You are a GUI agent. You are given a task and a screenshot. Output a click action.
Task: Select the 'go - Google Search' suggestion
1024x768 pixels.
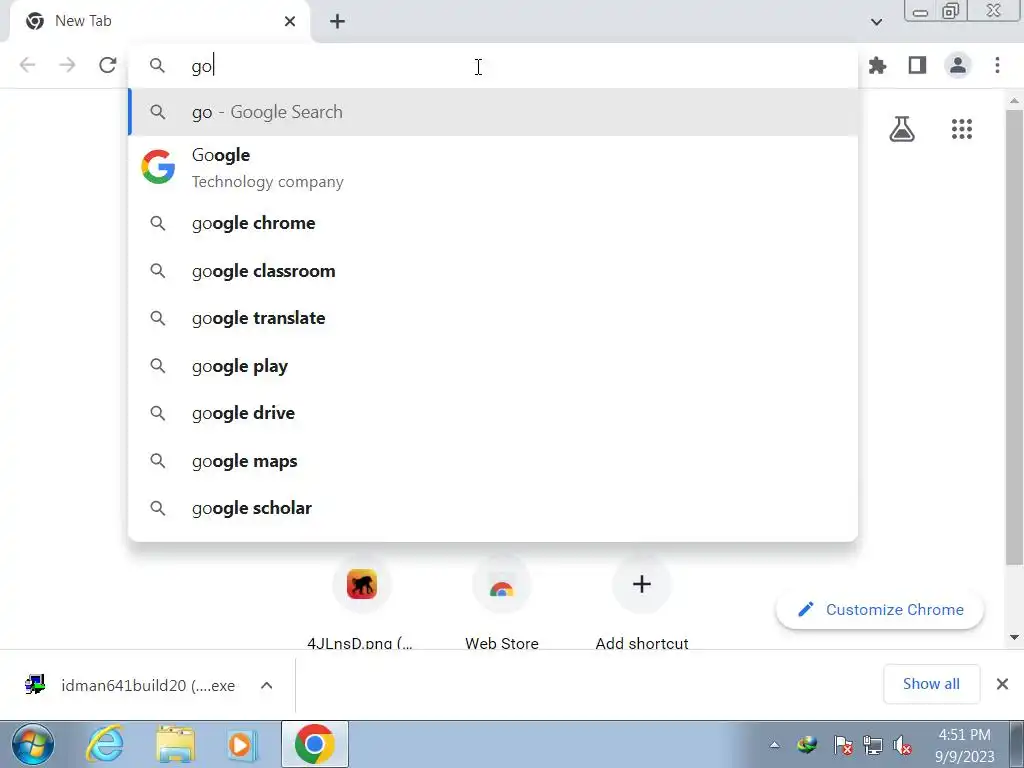pyautogui.click(x=494, y=112)
